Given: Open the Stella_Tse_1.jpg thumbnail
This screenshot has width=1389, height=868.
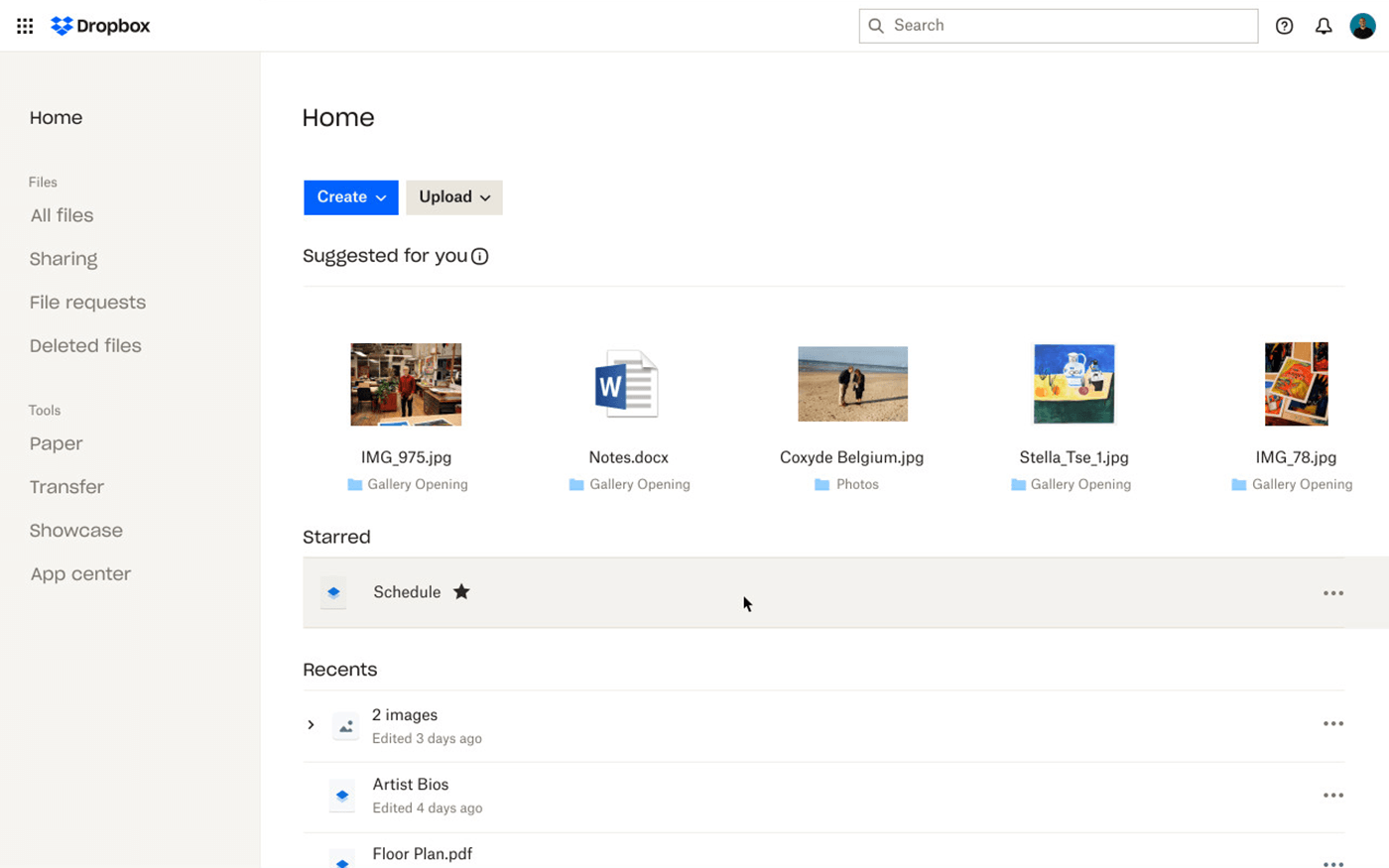Looking at the screenshot, I should (x=1073, y=384).
